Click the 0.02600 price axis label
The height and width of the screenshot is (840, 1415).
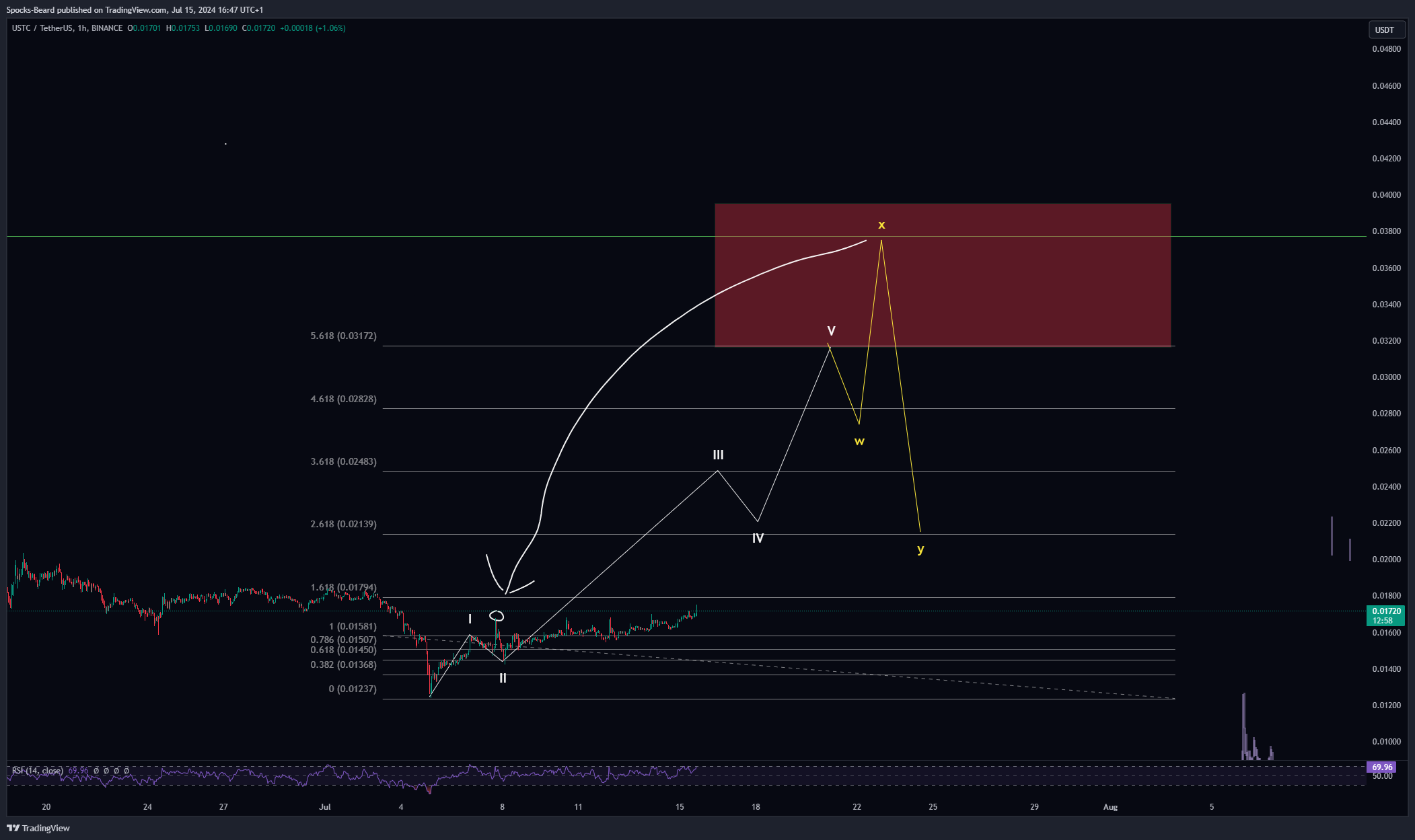[x=1387, y=451]
